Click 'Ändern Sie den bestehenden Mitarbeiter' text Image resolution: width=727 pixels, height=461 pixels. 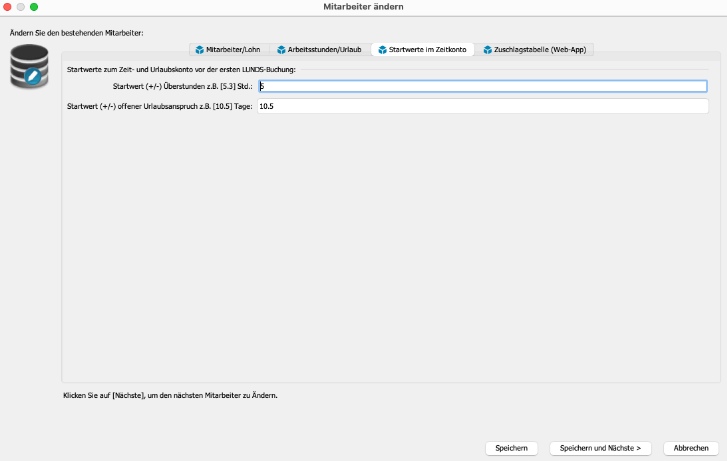point(77,33)
